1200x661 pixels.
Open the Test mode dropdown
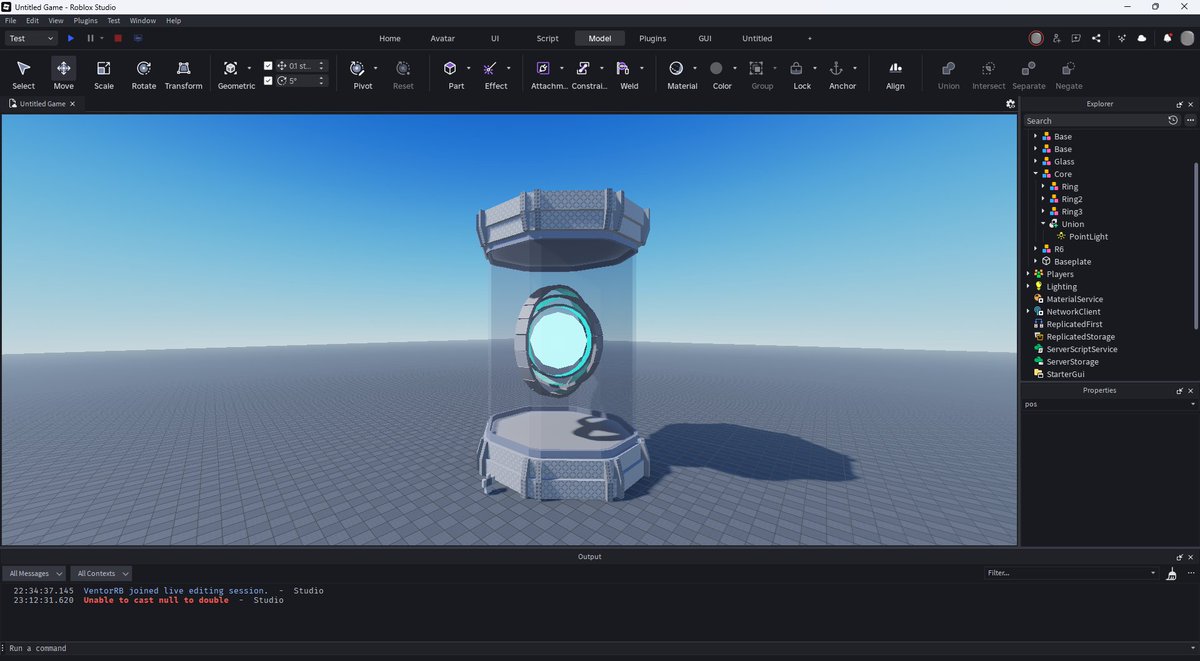click(30, 38)
